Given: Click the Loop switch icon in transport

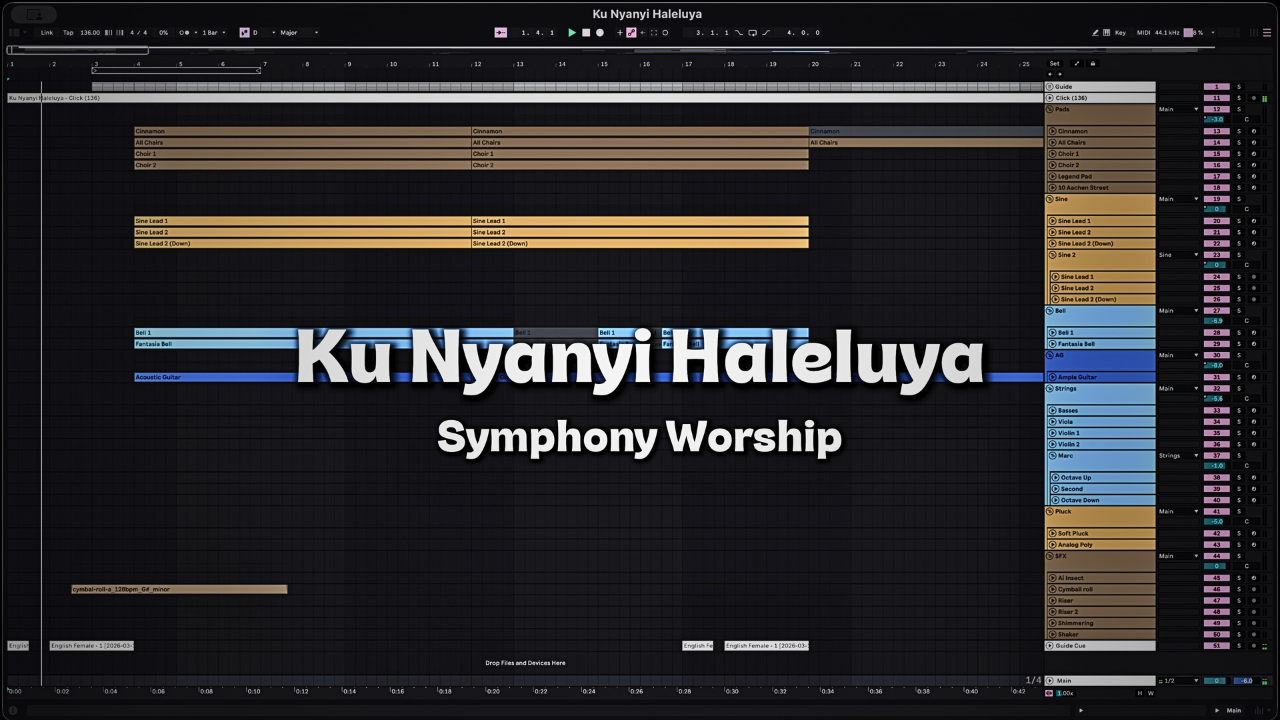Looking at the screenshot, I should click(752, 33).
